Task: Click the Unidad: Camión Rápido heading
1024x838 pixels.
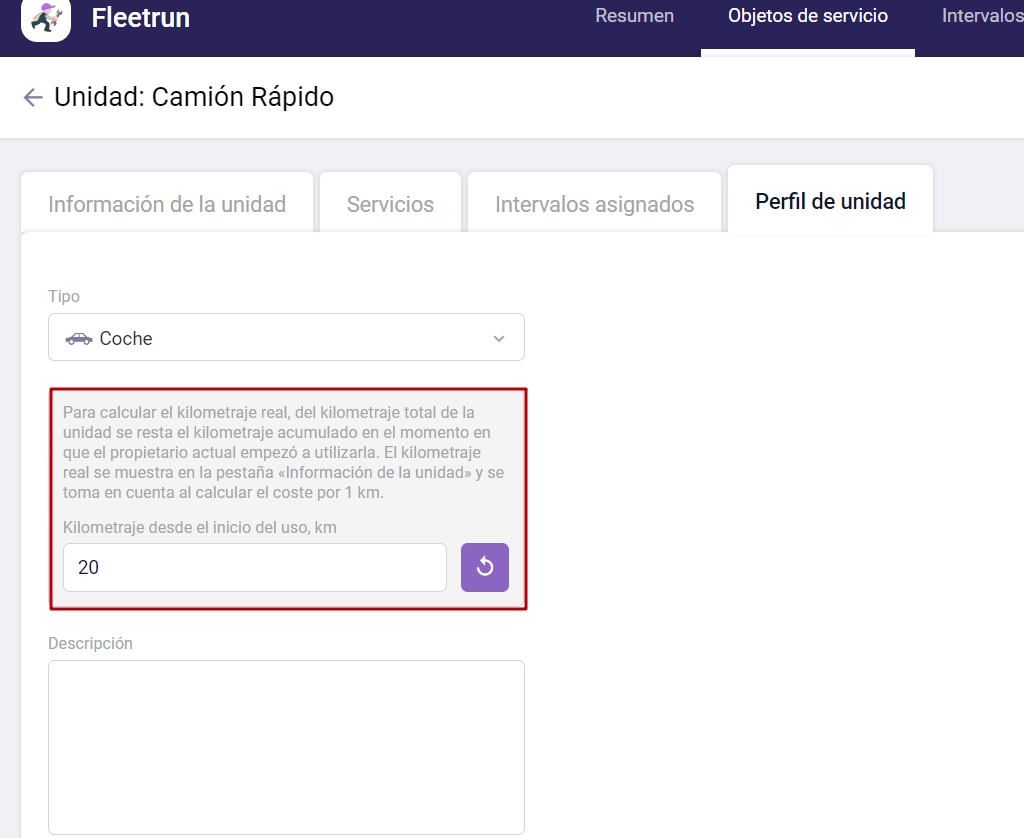Action: pos(194,97)
